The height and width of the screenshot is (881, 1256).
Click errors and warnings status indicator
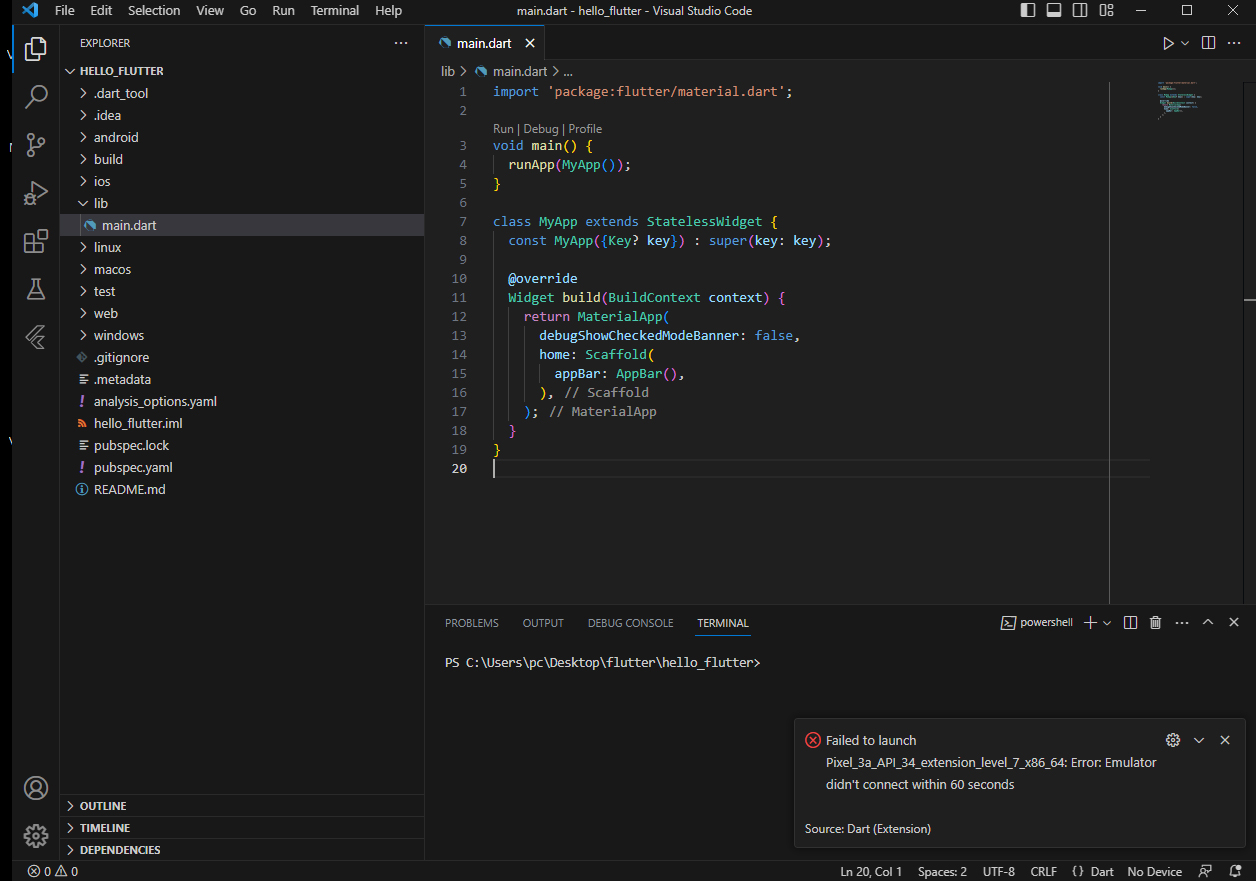click(53, 871)
